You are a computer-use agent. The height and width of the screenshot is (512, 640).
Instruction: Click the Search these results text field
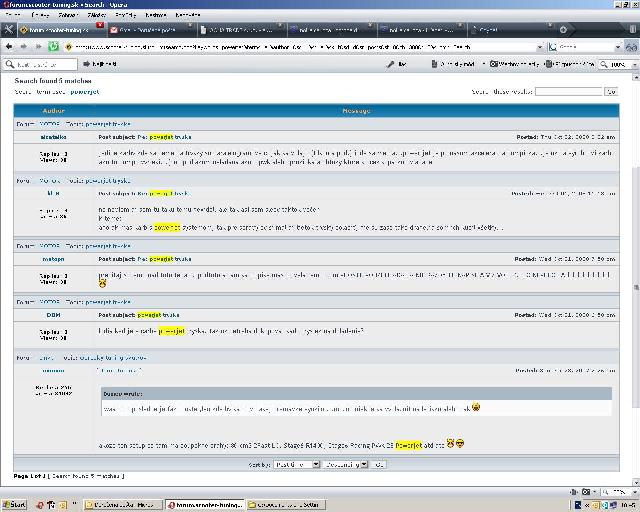(x=568, y=91)
